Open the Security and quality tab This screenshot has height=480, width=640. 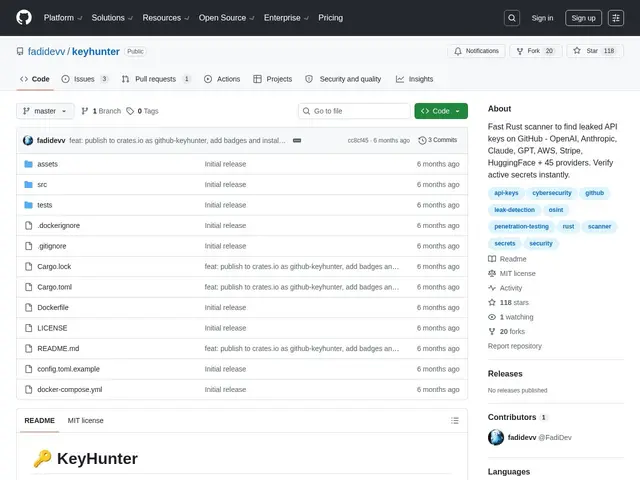pyautogui.click(x=343, y=79)
